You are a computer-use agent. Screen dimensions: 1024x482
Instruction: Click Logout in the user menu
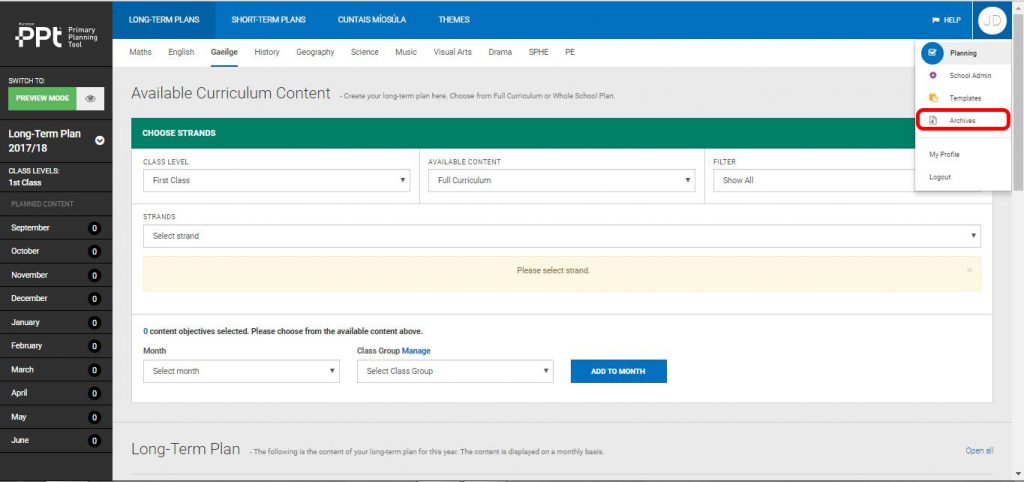pyautogui.click(x=940, y=177)
